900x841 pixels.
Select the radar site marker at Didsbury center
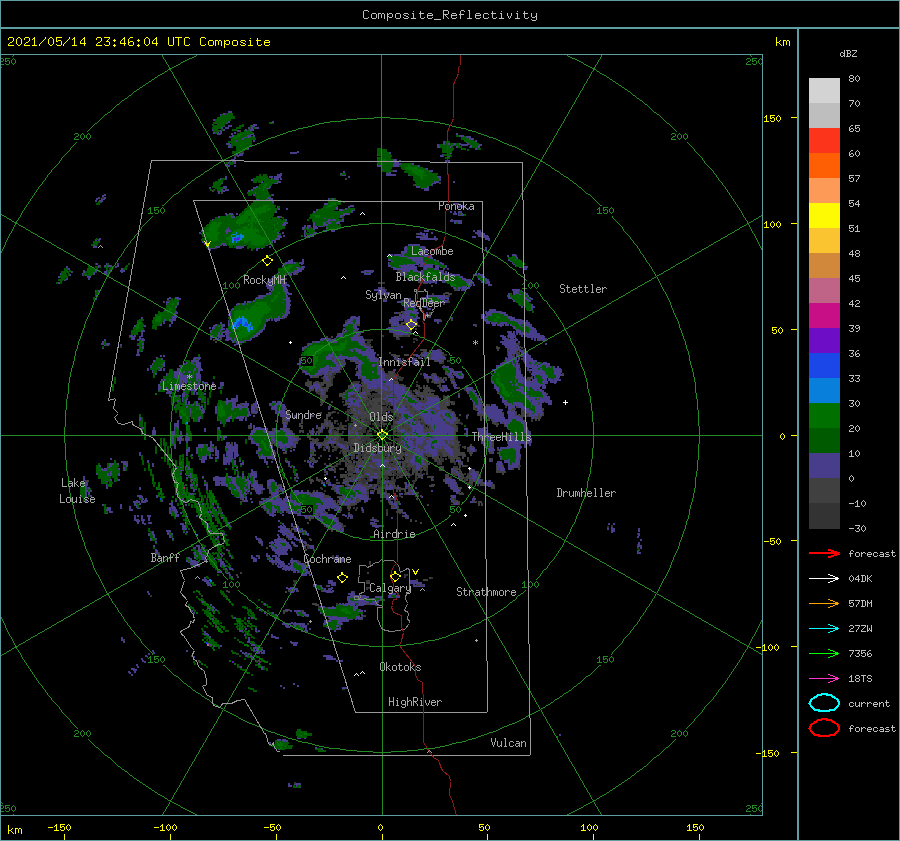(x=382, y=435)
